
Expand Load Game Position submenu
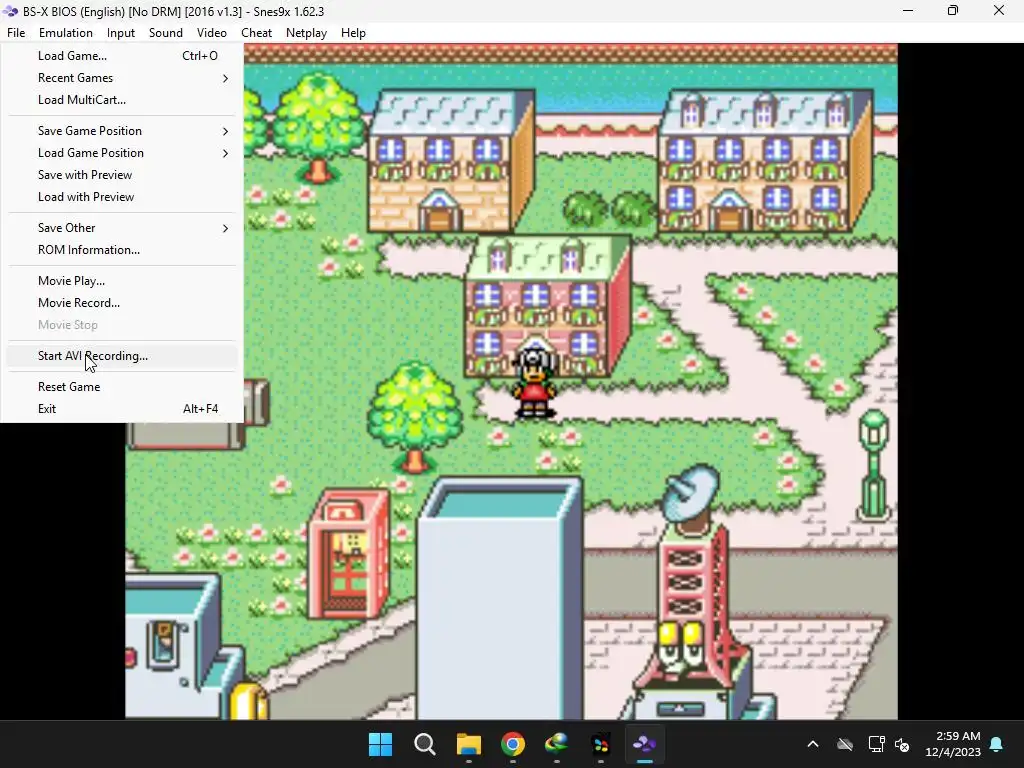pyautogui.click(x=122, y=153)
